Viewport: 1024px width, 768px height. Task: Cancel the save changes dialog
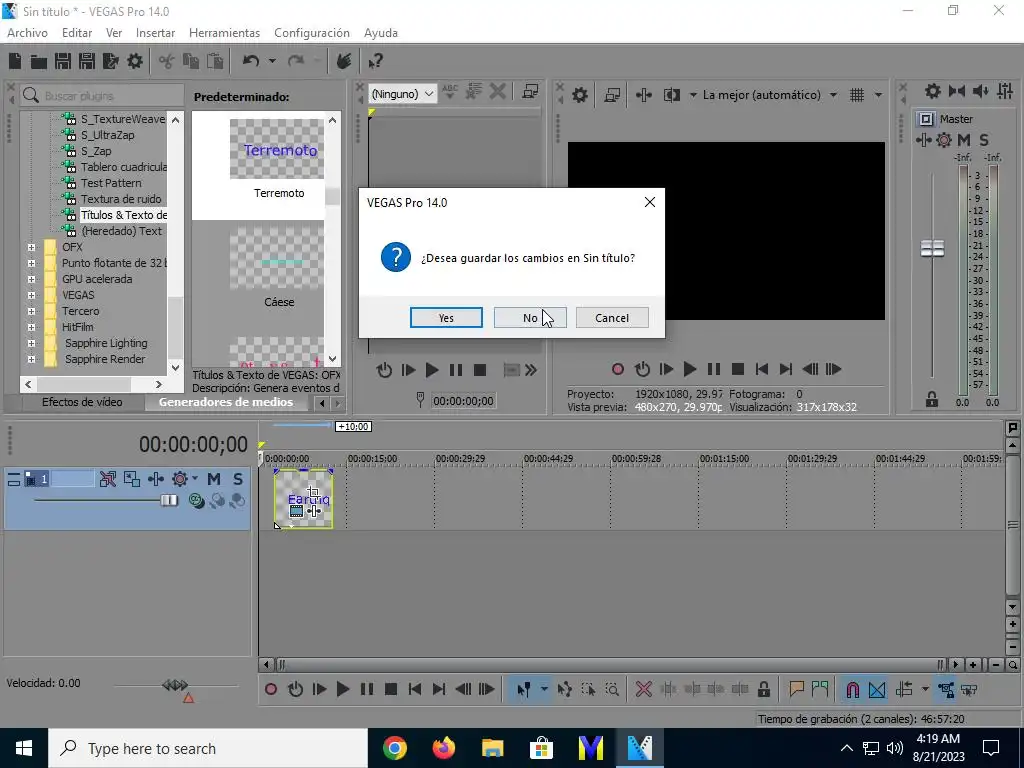pyautogui.click(x=612, y=318)
